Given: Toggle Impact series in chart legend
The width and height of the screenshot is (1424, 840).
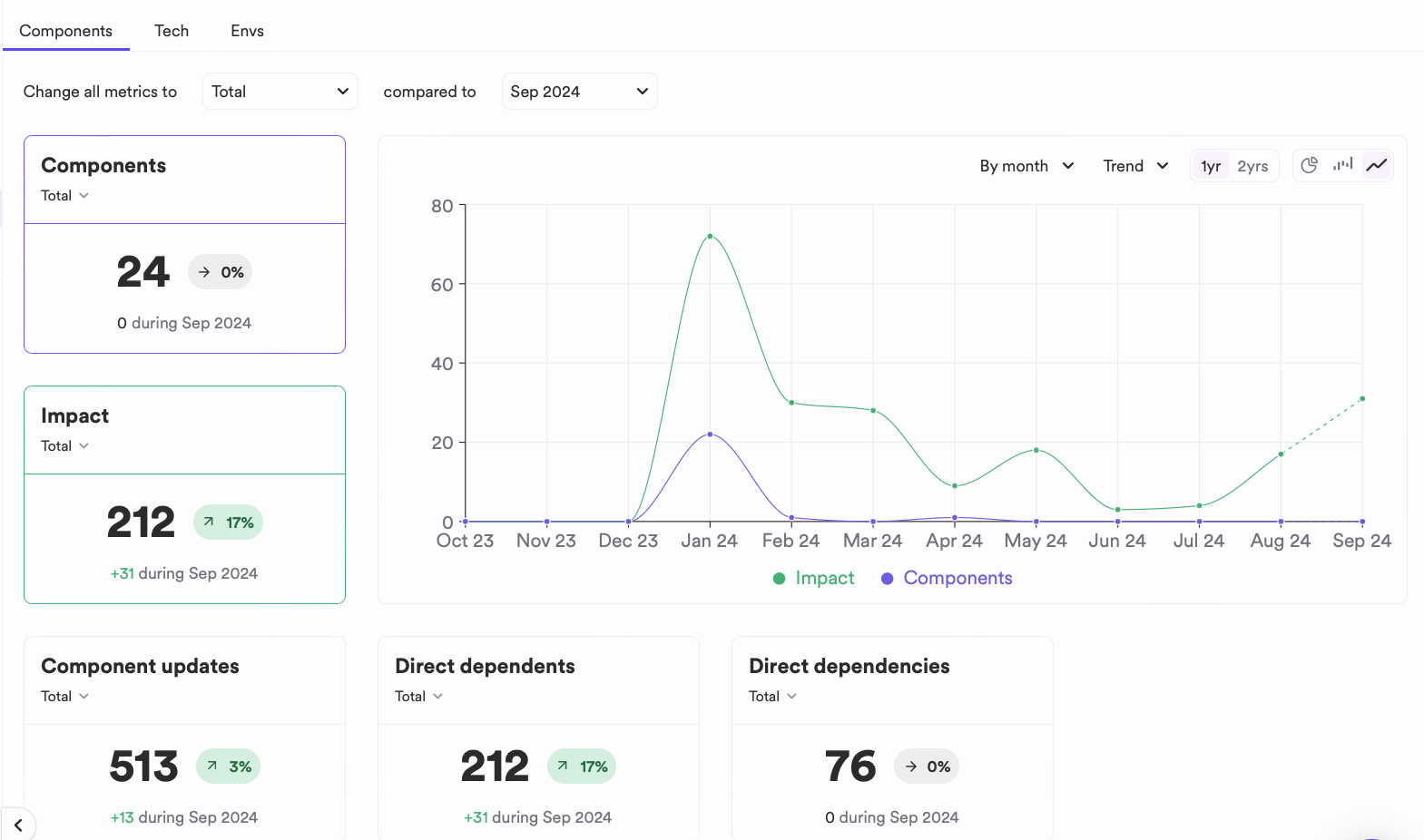Looking at the screenshot, I should (813, 578).
